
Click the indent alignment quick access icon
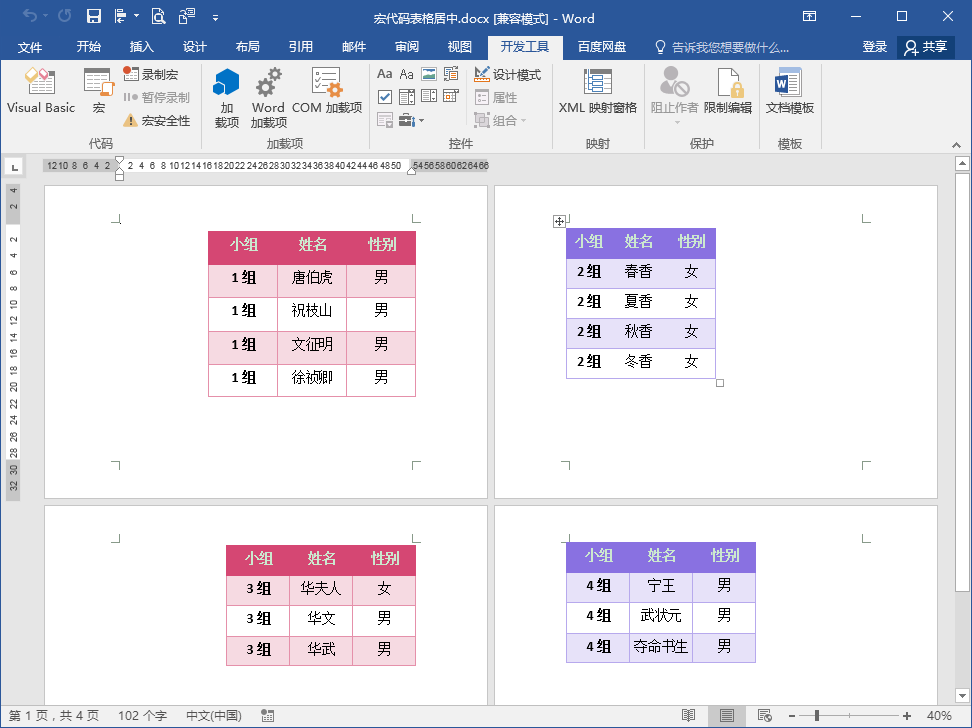[x=121, y=17]
